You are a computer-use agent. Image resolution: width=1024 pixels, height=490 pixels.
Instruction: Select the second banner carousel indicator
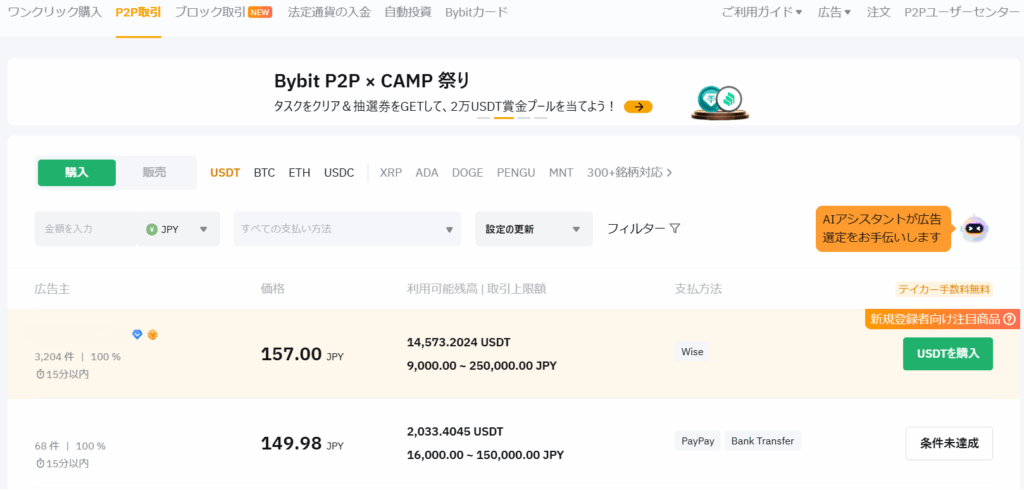point(504,117)
